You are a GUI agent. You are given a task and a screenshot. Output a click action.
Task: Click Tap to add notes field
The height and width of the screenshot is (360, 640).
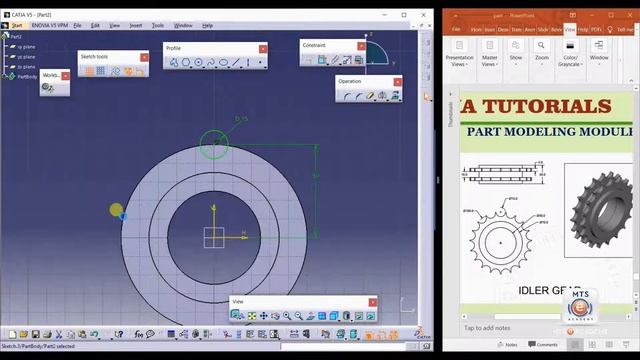pyautogui.click(x=487, y=328)
